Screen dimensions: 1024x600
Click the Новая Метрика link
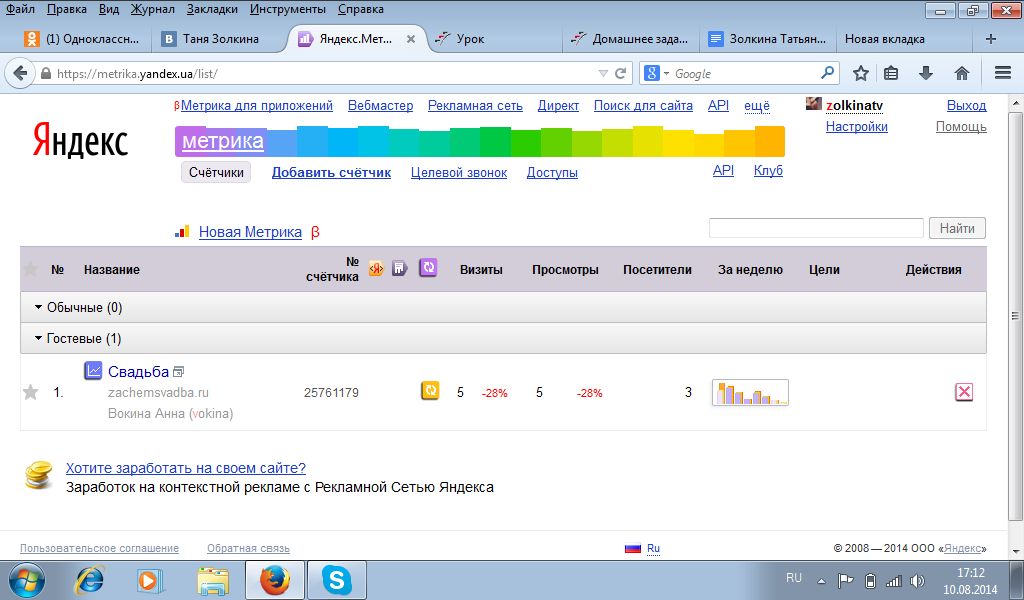(250, 232)
